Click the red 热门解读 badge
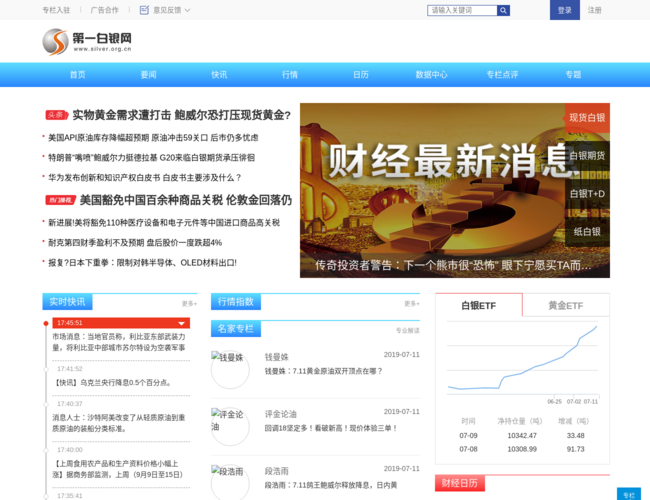 (61, 200)
